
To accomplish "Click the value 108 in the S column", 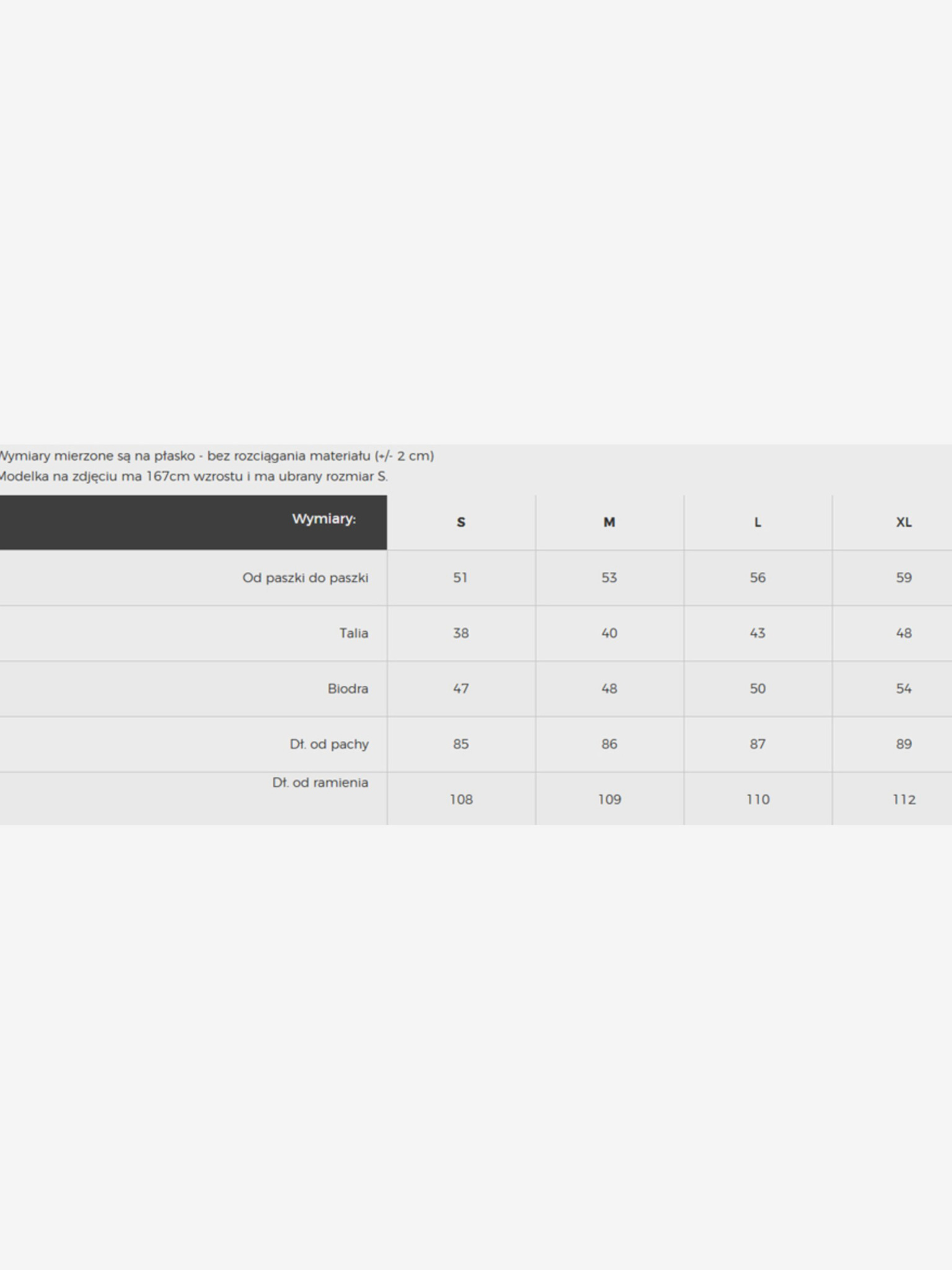I will pos(461,799).
